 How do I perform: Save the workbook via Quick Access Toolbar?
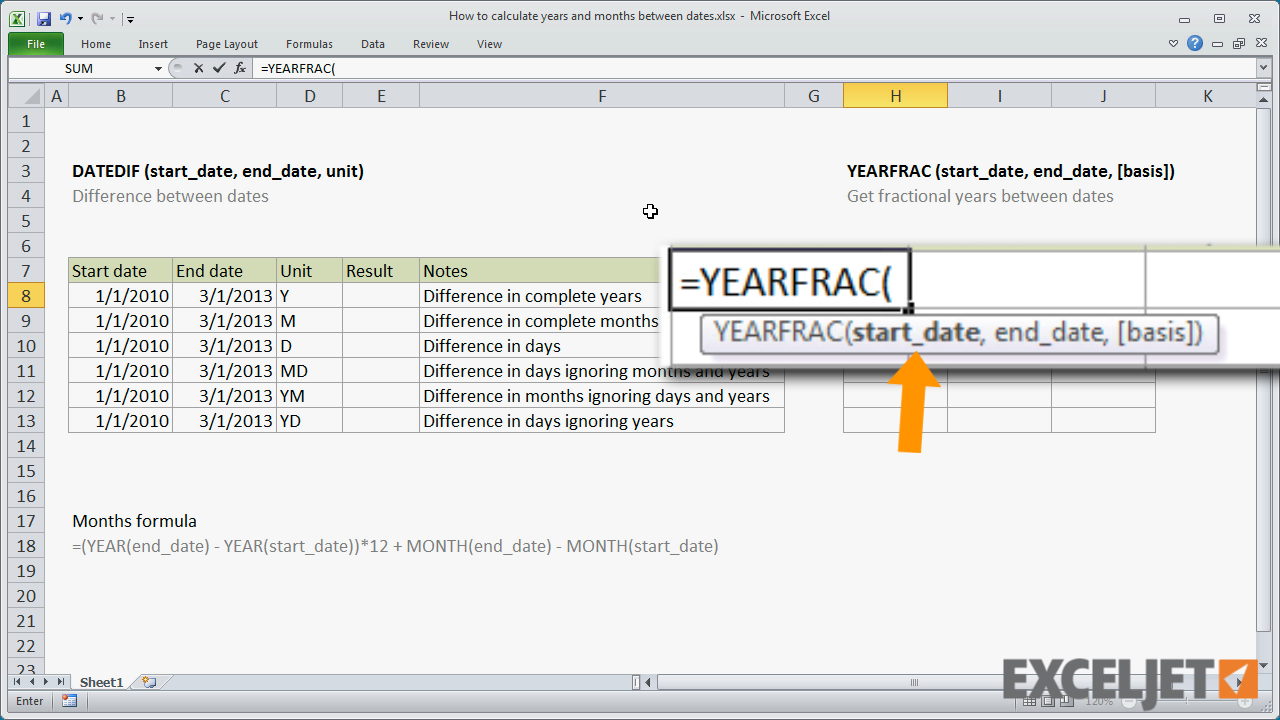pos(43,17)
